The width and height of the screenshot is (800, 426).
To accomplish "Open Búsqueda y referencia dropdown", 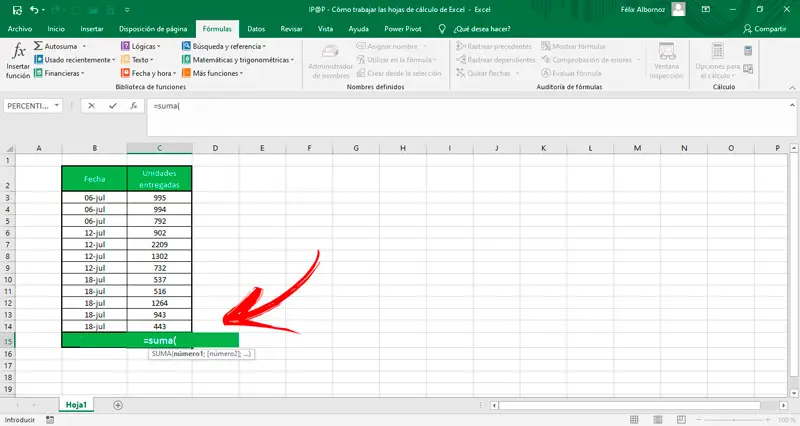I will click(x=224, y=46).
